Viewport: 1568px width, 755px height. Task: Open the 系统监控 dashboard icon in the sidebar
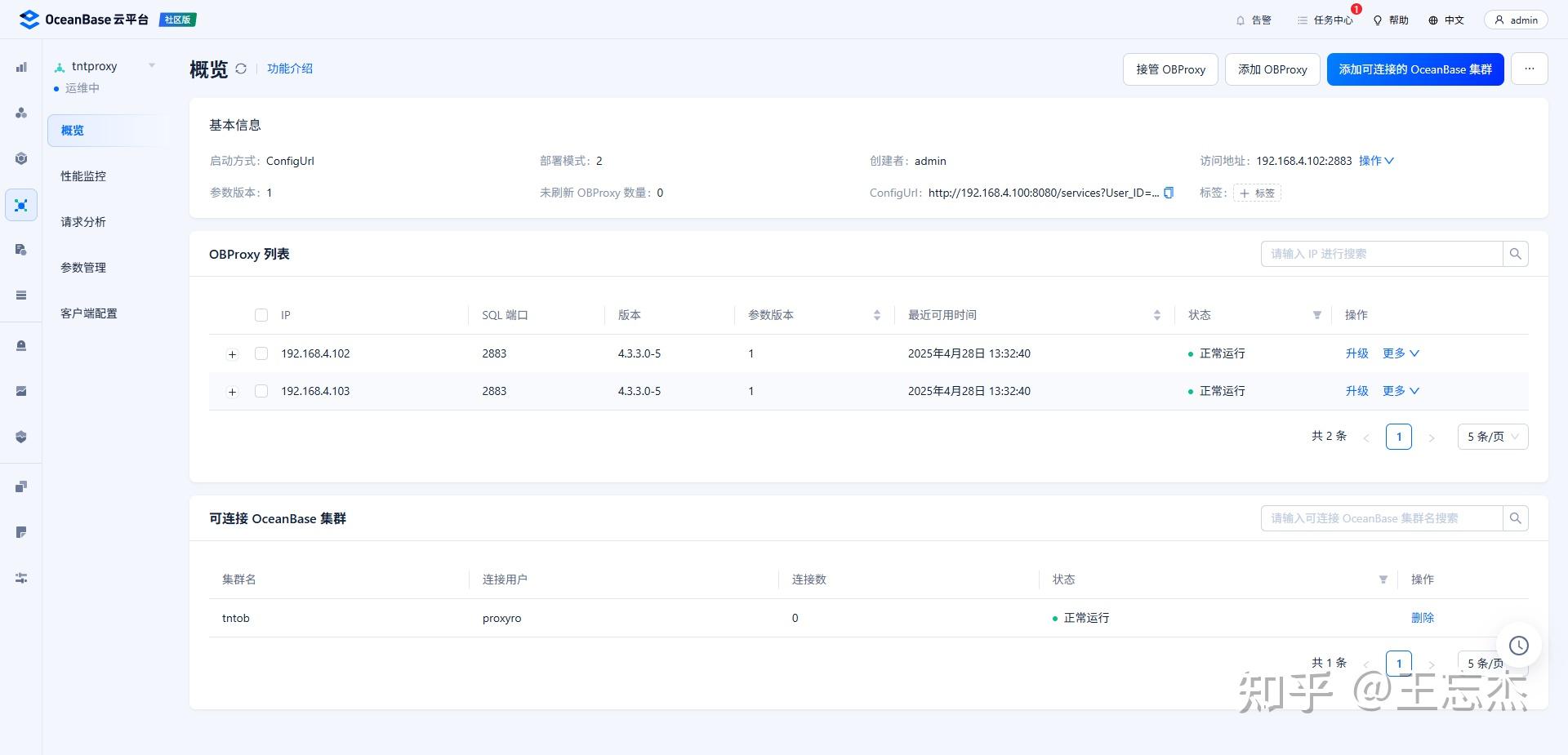[x=21, y=67]
